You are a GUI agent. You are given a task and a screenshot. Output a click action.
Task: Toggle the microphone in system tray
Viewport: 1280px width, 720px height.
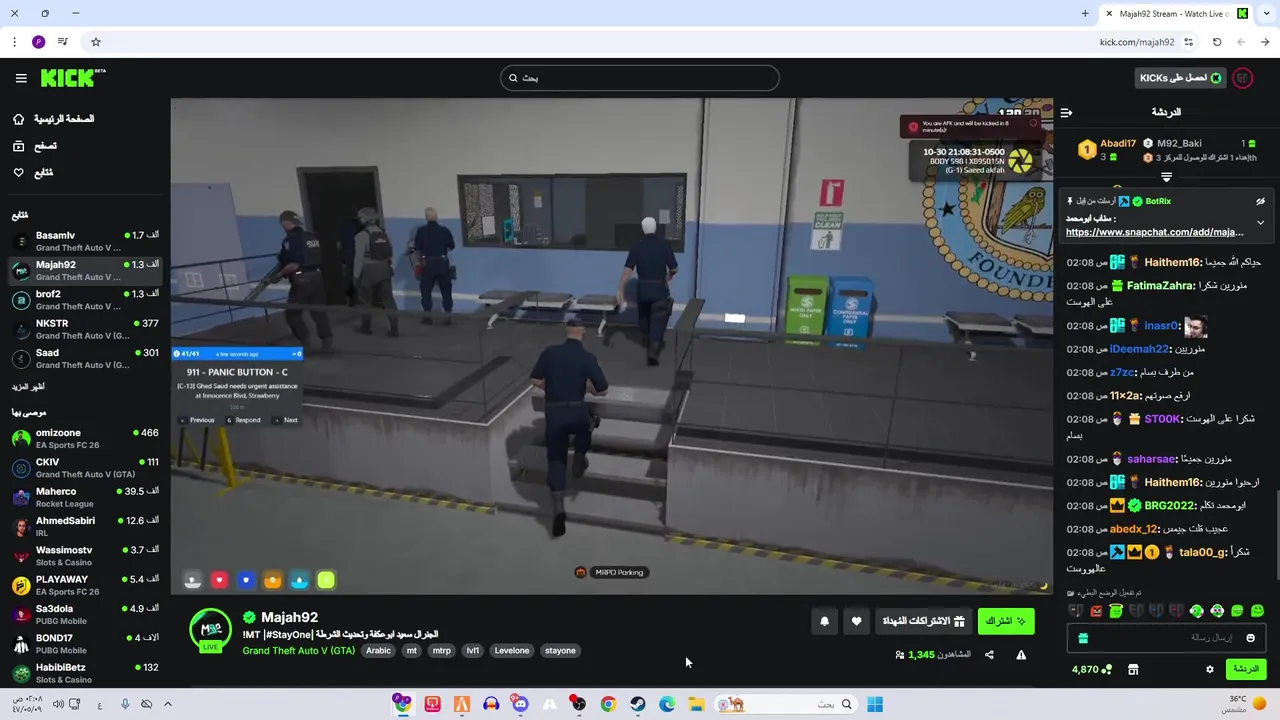pos(125,704)
